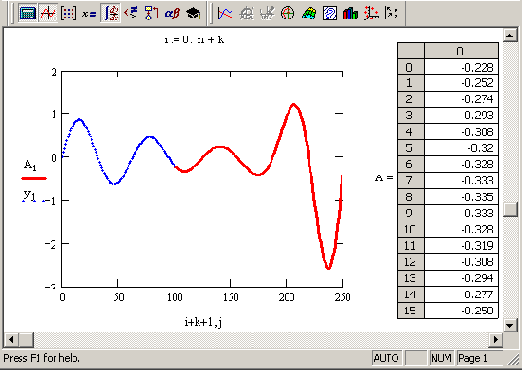Click row header 8 in table A
The width and height of the screenshot is (522, 370).
tap(411, 197)
